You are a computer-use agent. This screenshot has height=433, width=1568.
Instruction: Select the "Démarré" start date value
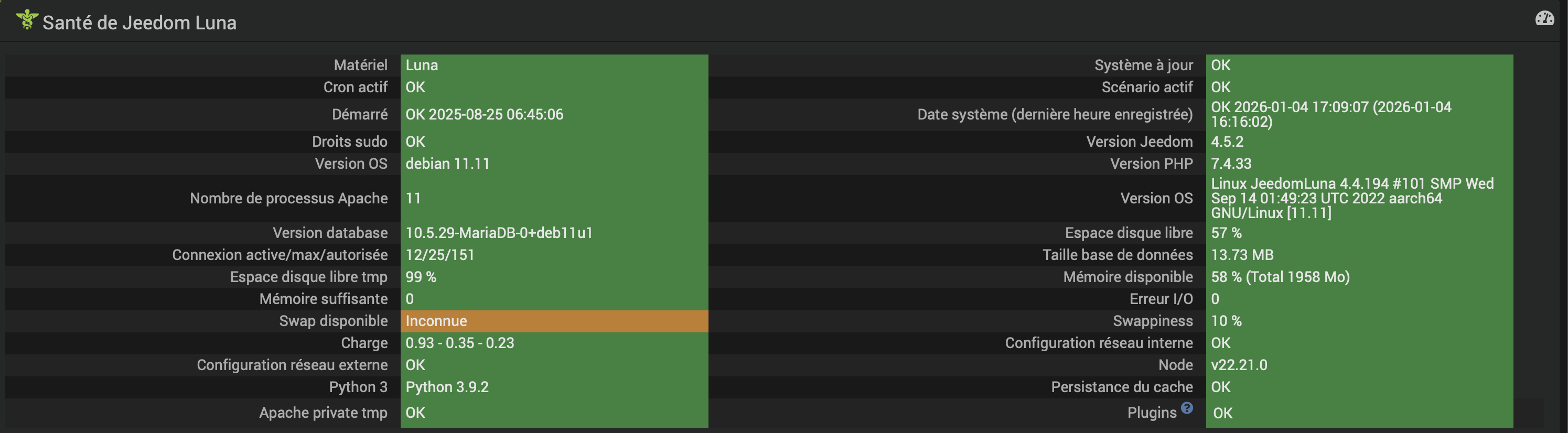[484, 114]
